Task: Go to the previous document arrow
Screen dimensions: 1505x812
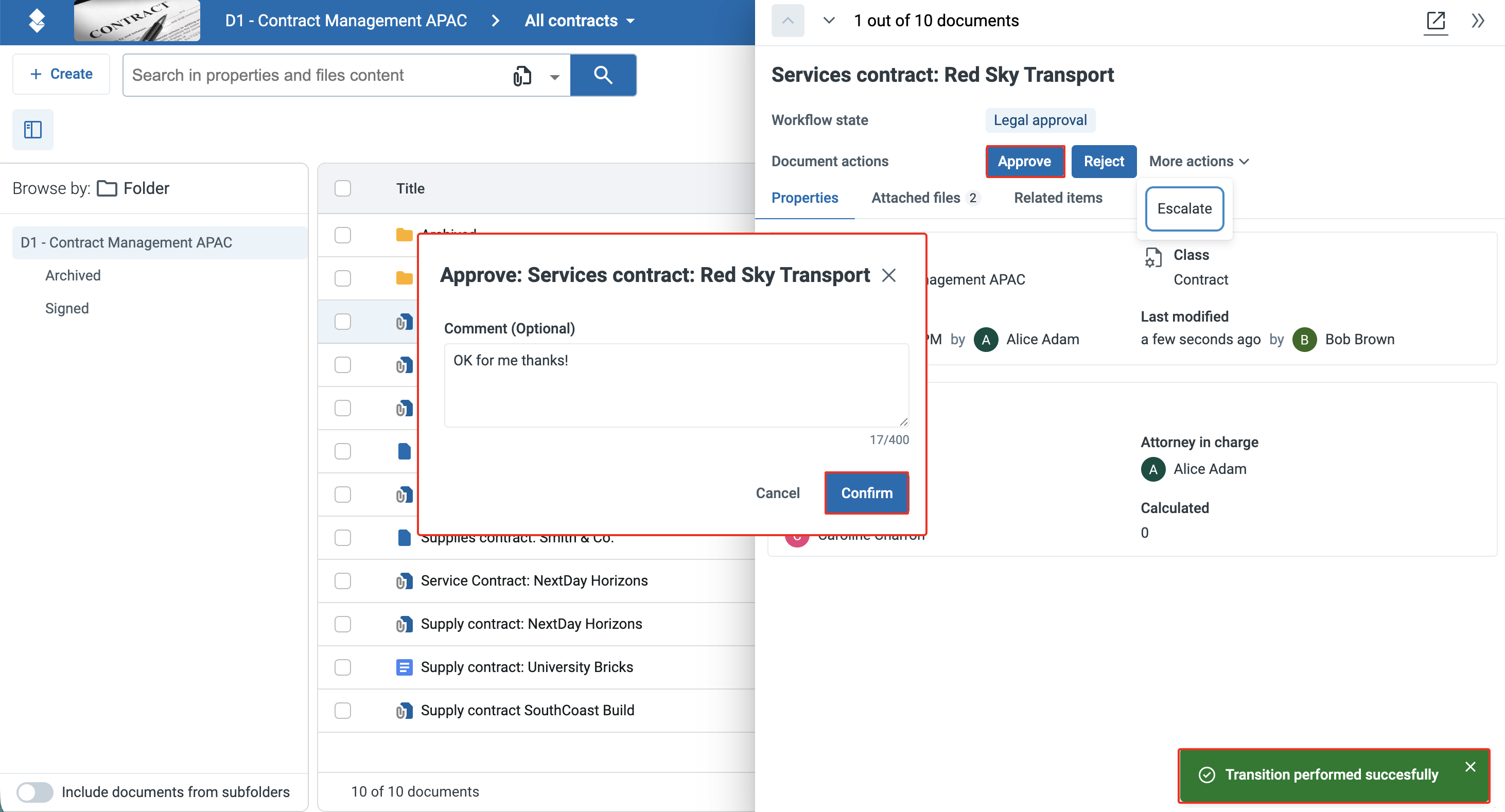Action: (787, 21)
